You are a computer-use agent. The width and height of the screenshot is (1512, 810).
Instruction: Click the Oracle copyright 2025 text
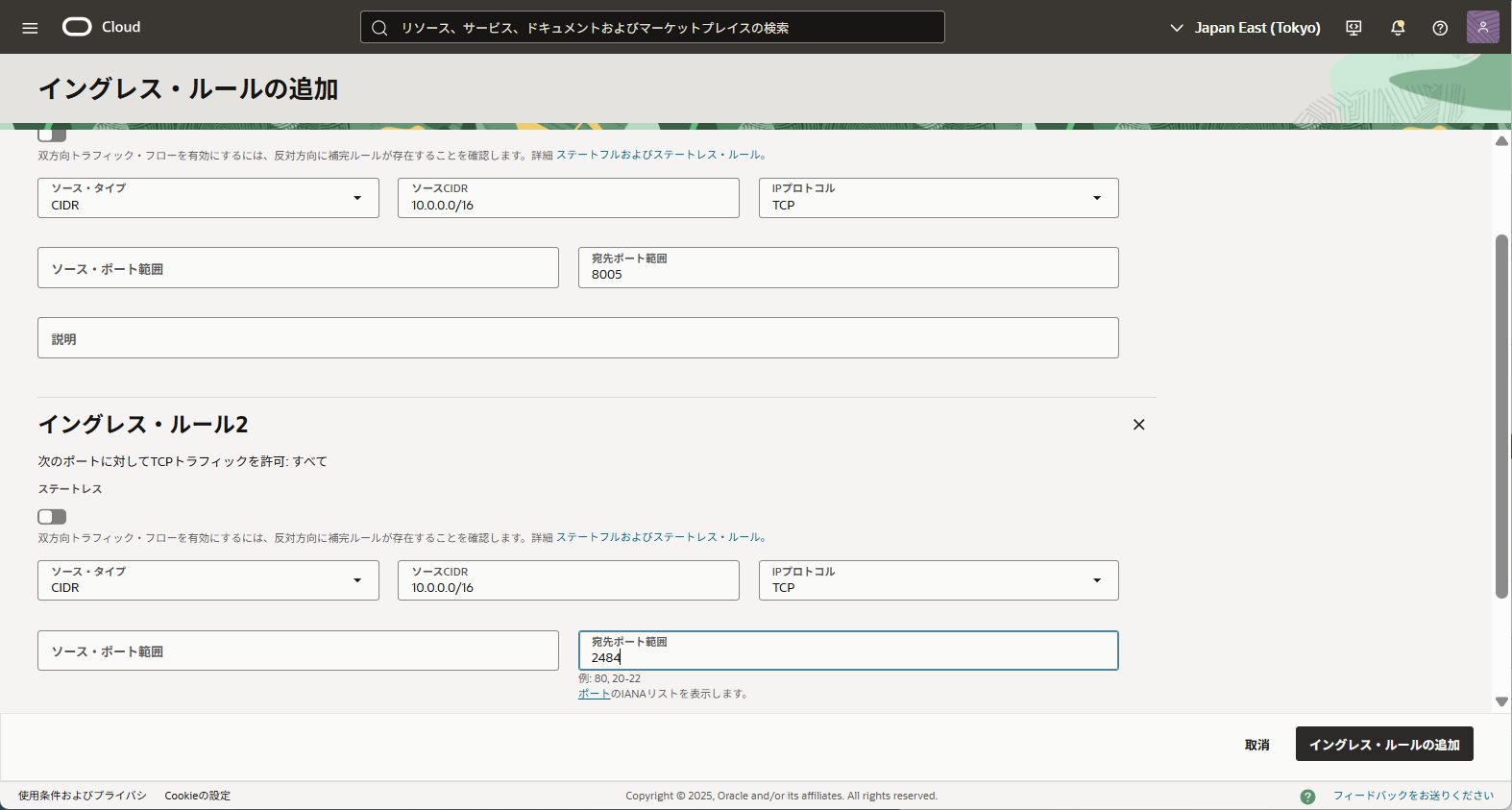coord(781,796)
